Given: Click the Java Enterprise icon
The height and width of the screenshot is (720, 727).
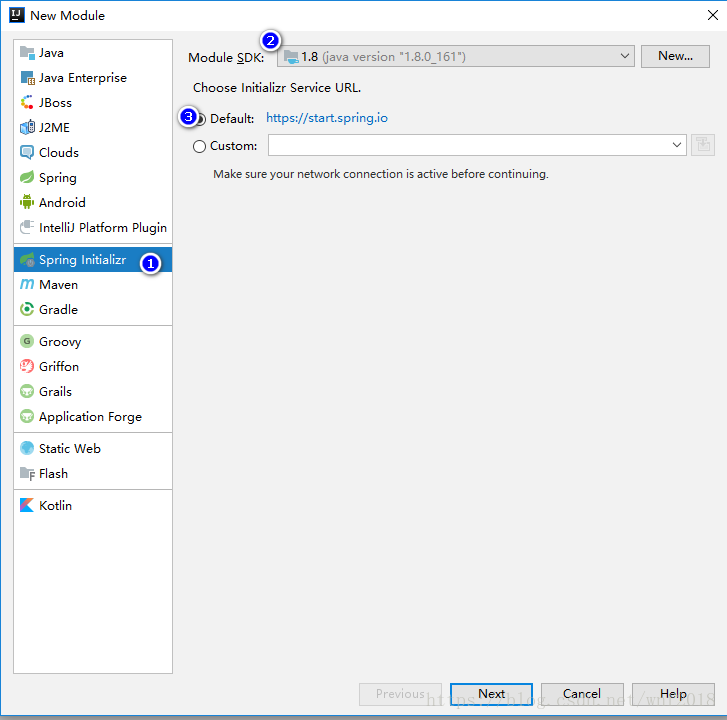Looking at the screenshot, I should (x=27, y=78).
